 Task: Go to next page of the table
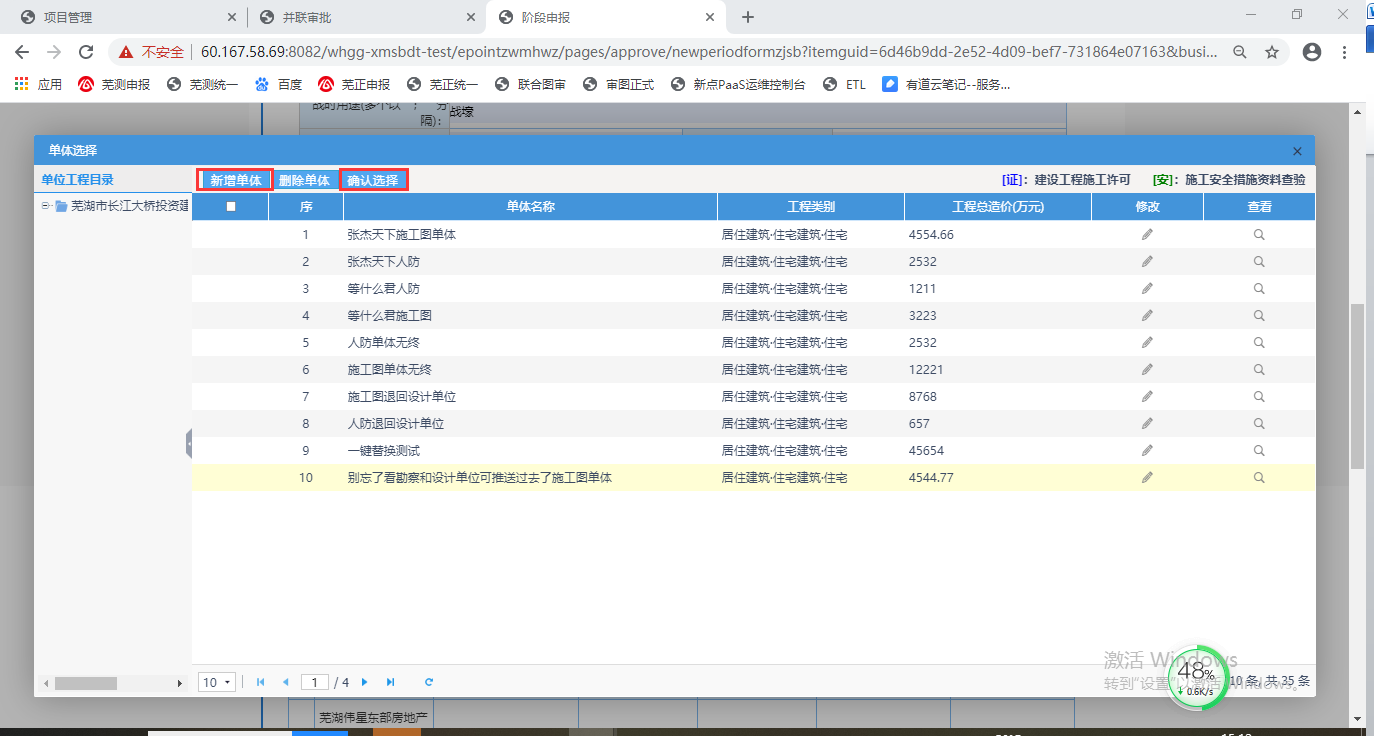[x=365, y=682]
